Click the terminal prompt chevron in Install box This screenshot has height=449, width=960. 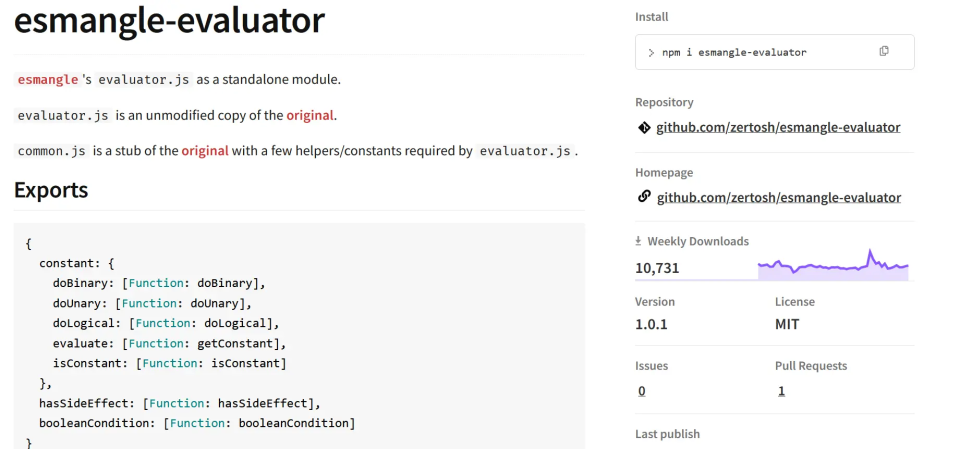pyautogui.click(x=651, y=52)
